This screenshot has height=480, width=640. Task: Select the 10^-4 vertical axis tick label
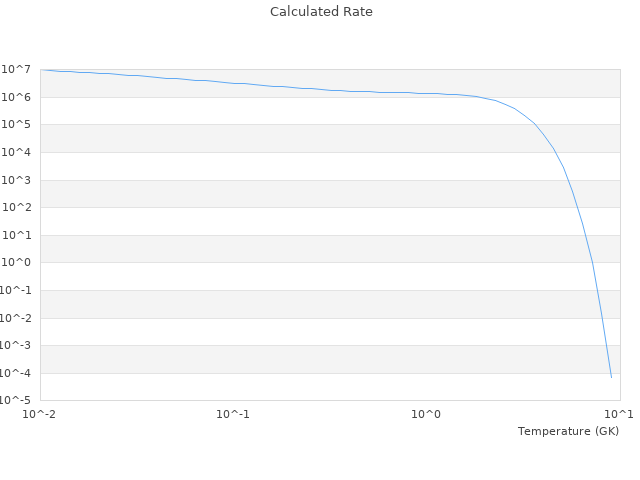pyautogui.click(x=17, y=373)
